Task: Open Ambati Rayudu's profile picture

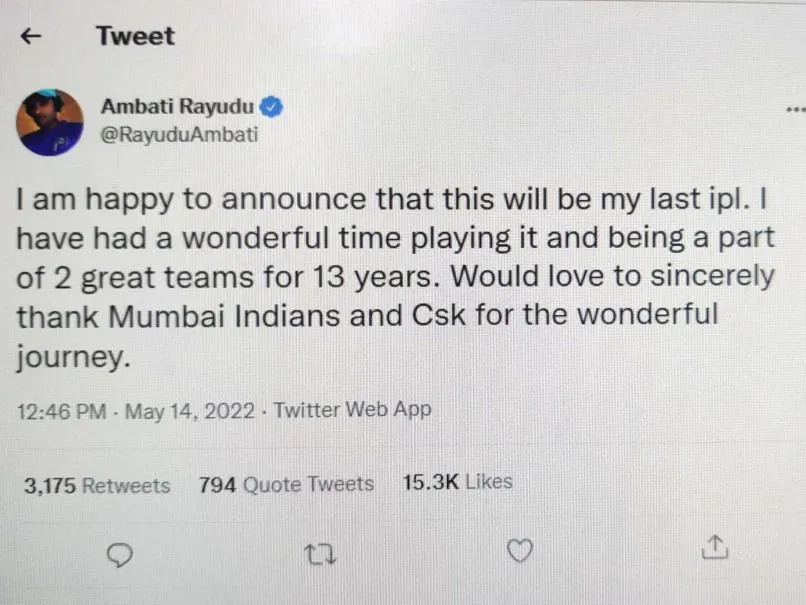Action: tap(49, 122)
